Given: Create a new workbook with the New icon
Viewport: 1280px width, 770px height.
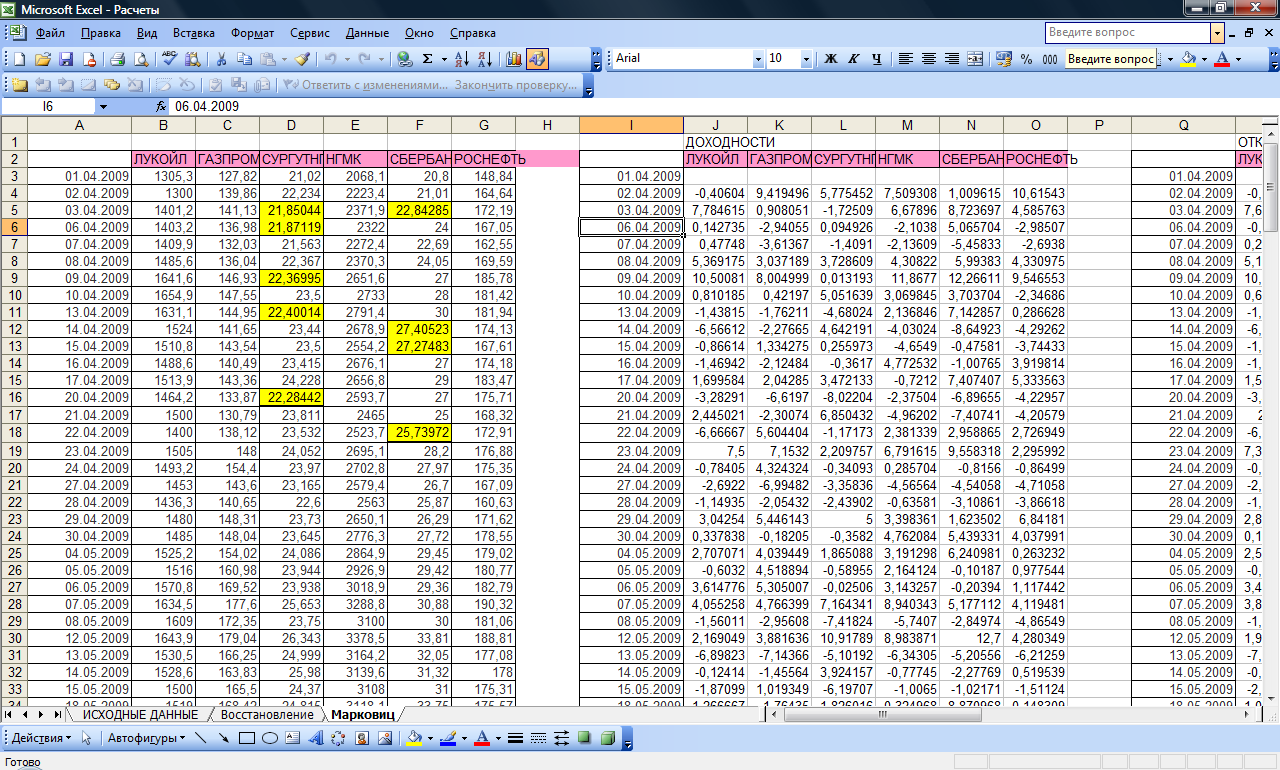Looking at the screenshot, I should tap(19, 59).
